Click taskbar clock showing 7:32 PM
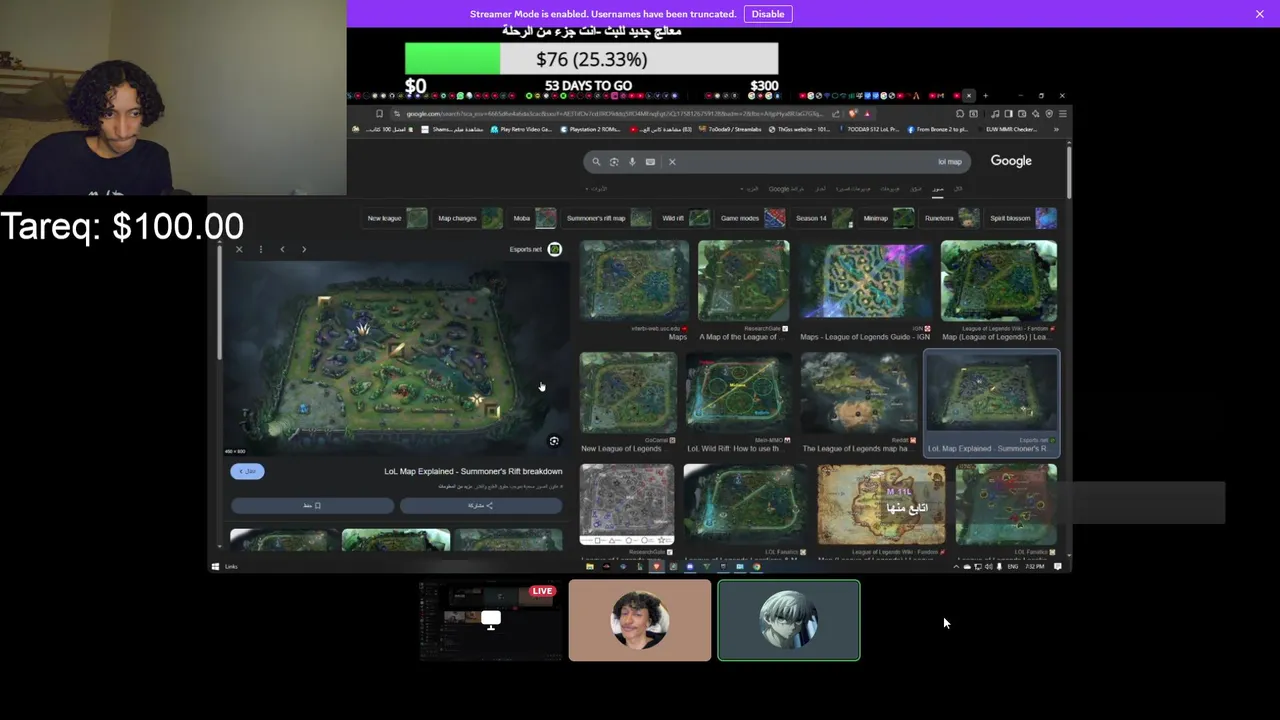 pos(1035,567)
